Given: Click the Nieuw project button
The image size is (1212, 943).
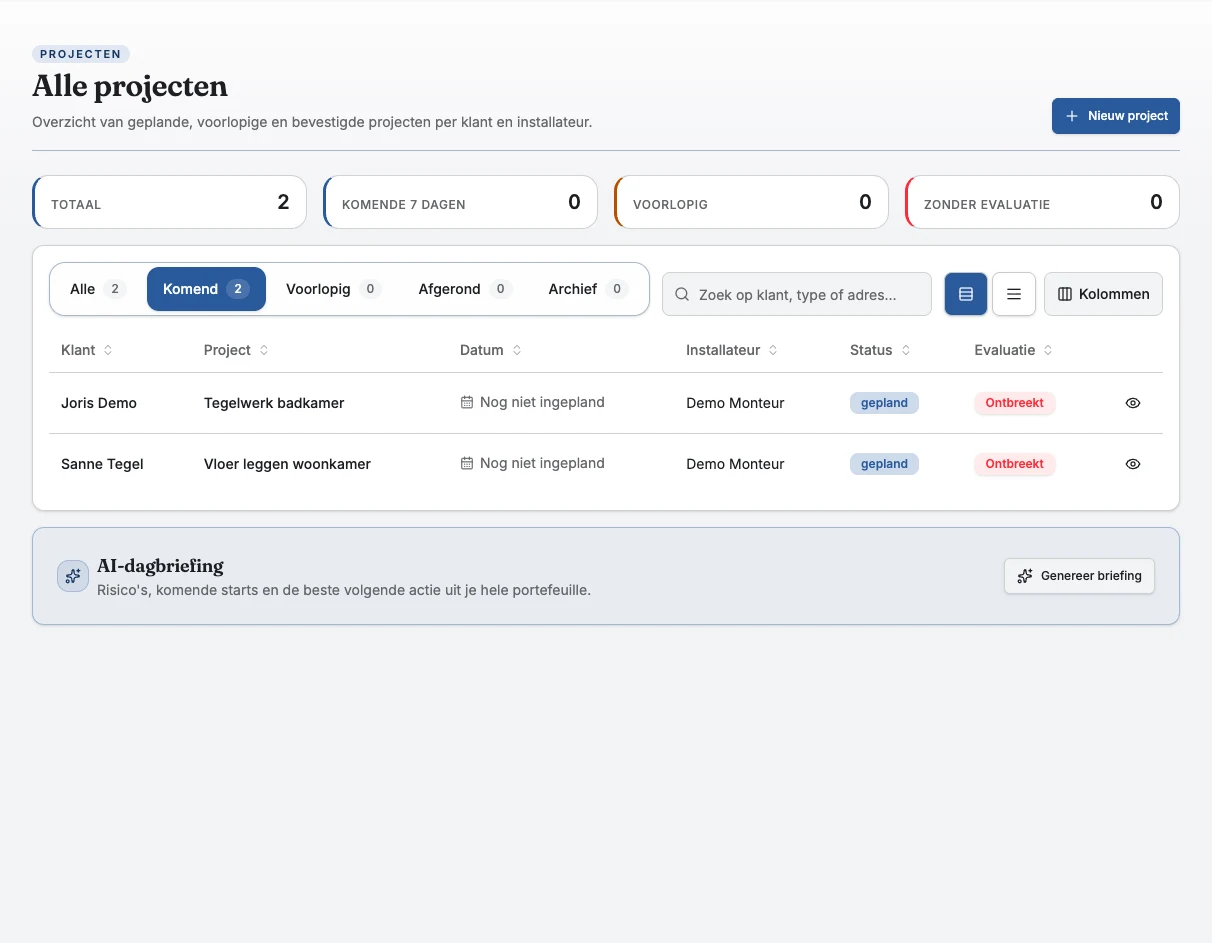Looking at the screenshot, I should [1115, 116].
